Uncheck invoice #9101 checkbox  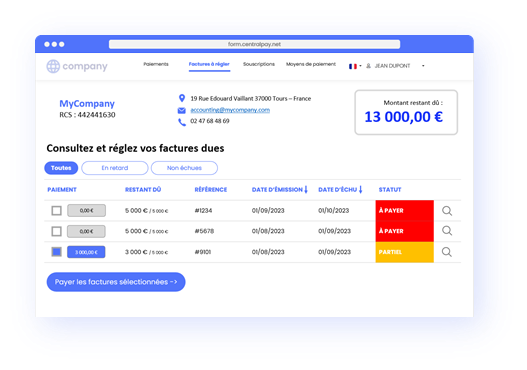coord(56,252)
